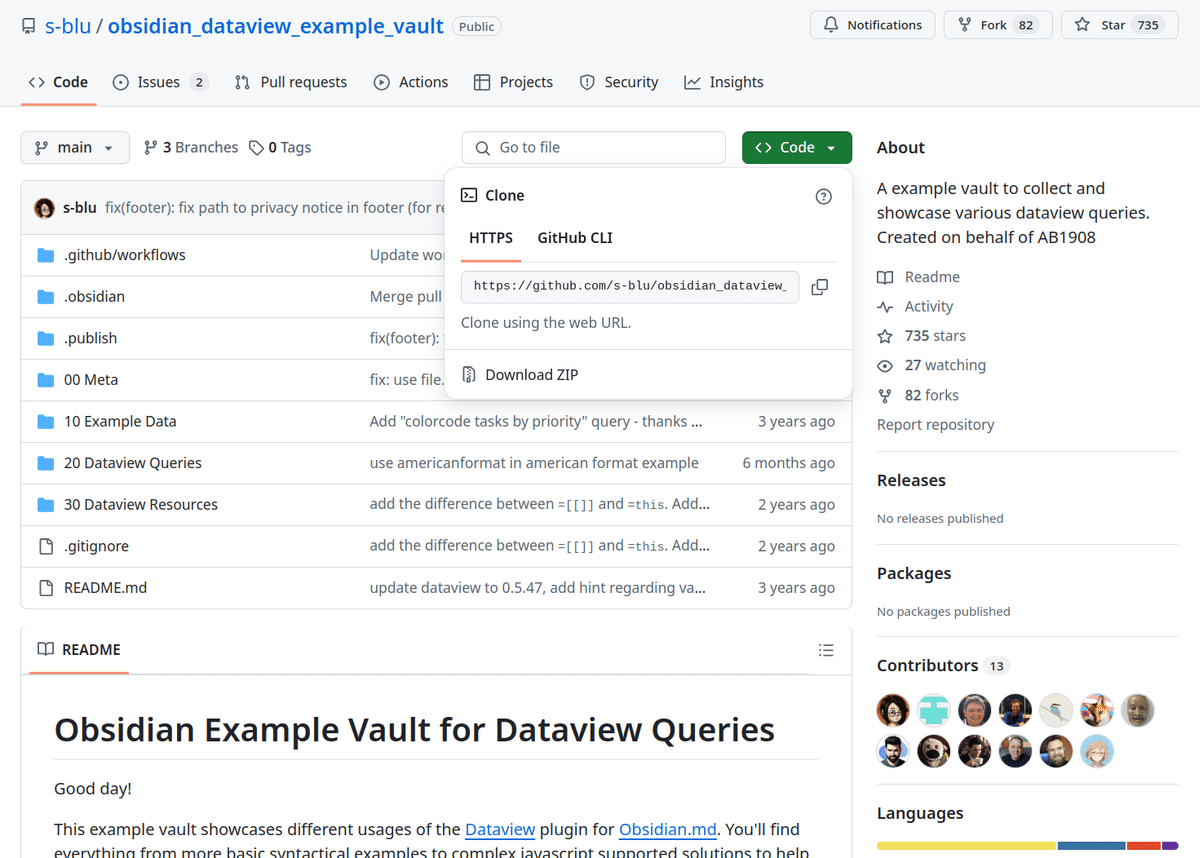Click the watching eye icon

(x=885, y=365)
